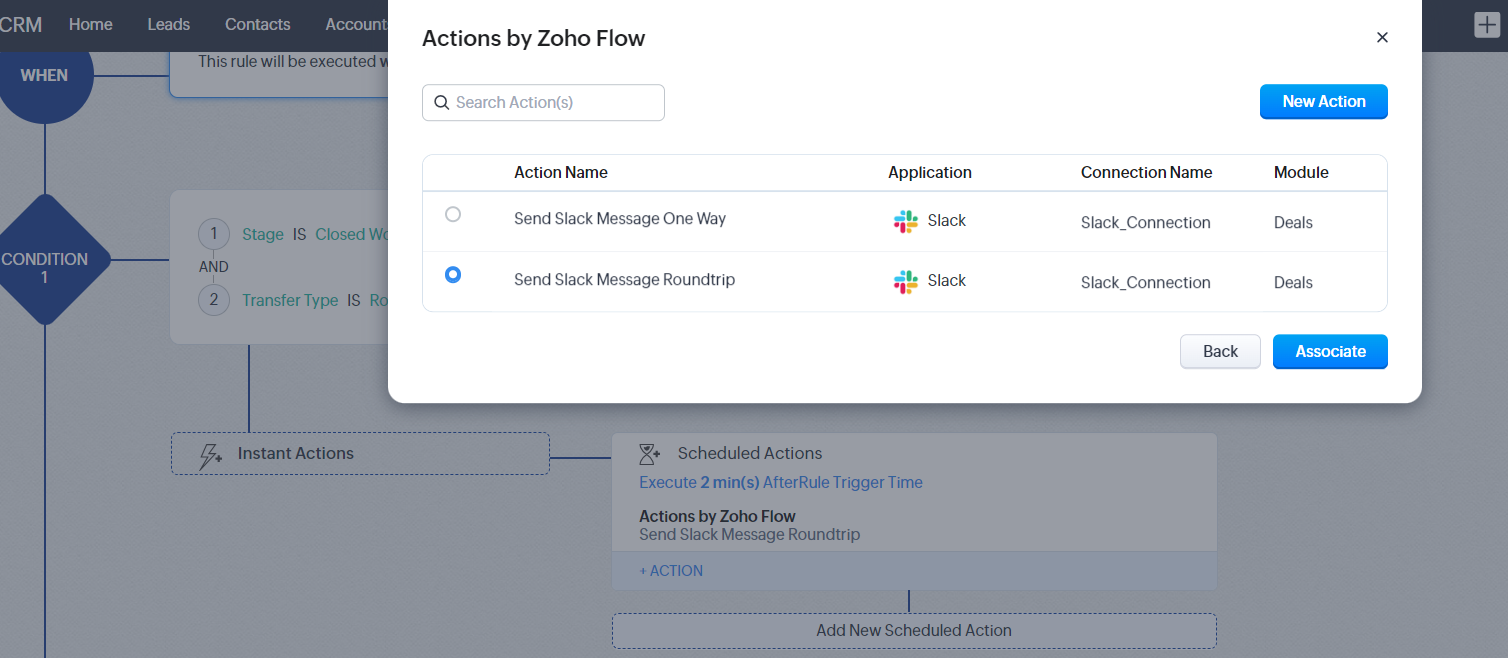
Task: Click the + ACTION link
Action: (x=671, y=571)
